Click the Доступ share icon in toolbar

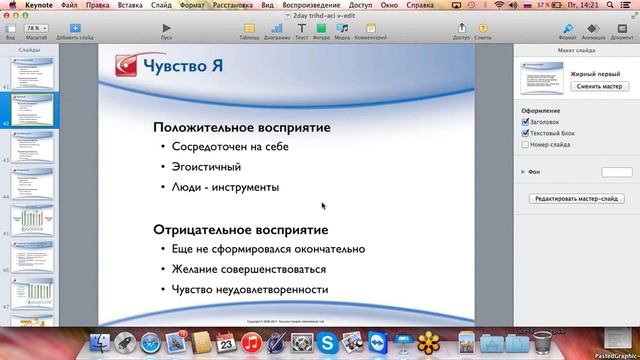click(x=461, y=28)
